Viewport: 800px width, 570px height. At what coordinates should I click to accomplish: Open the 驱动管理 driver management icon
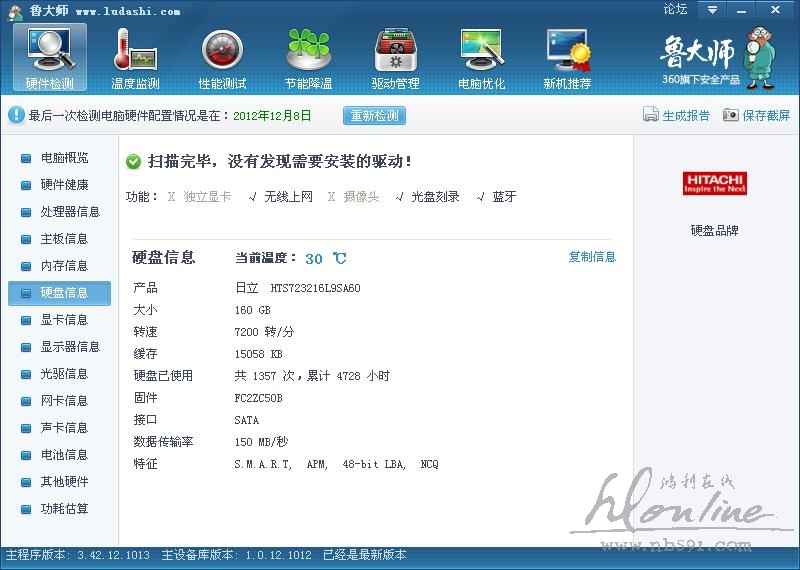click(395, 50)
